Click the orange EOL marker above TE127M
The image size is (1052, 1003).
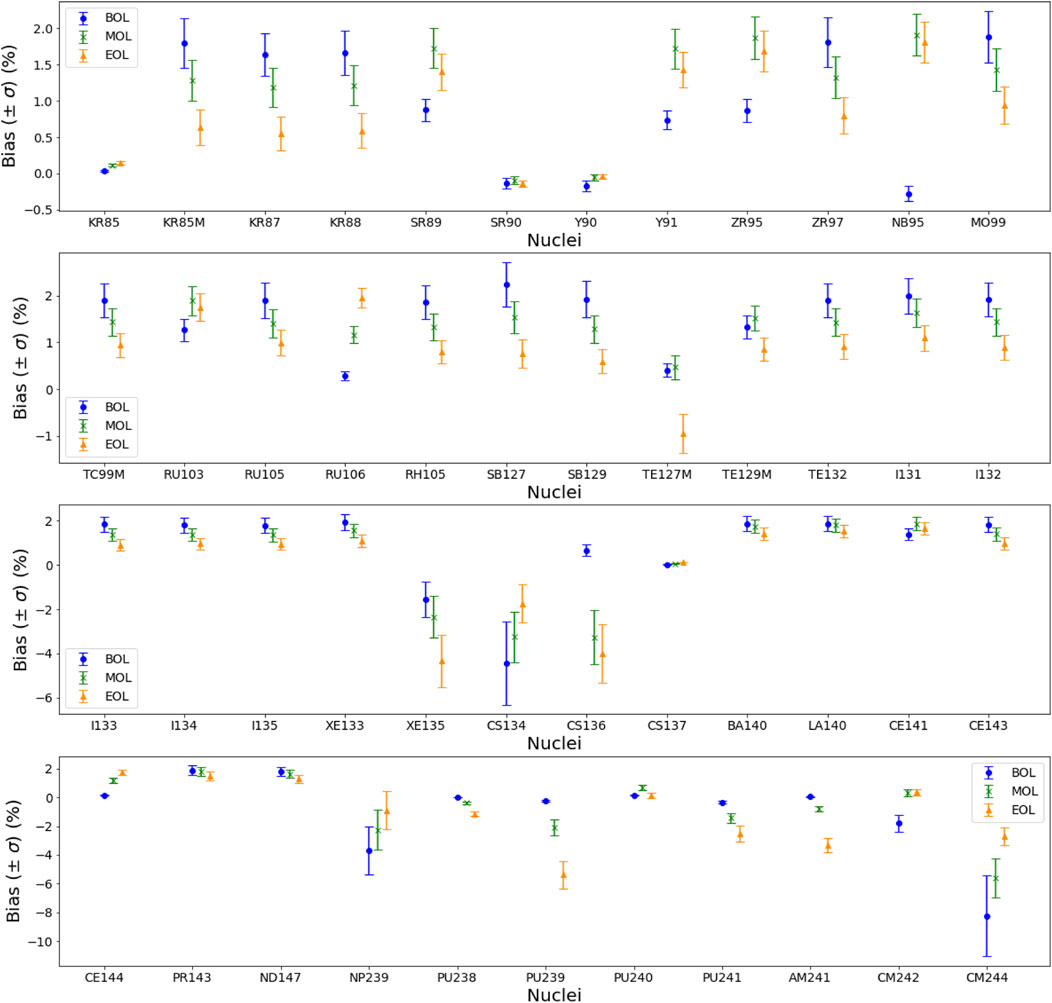click(x=683, y=434)
